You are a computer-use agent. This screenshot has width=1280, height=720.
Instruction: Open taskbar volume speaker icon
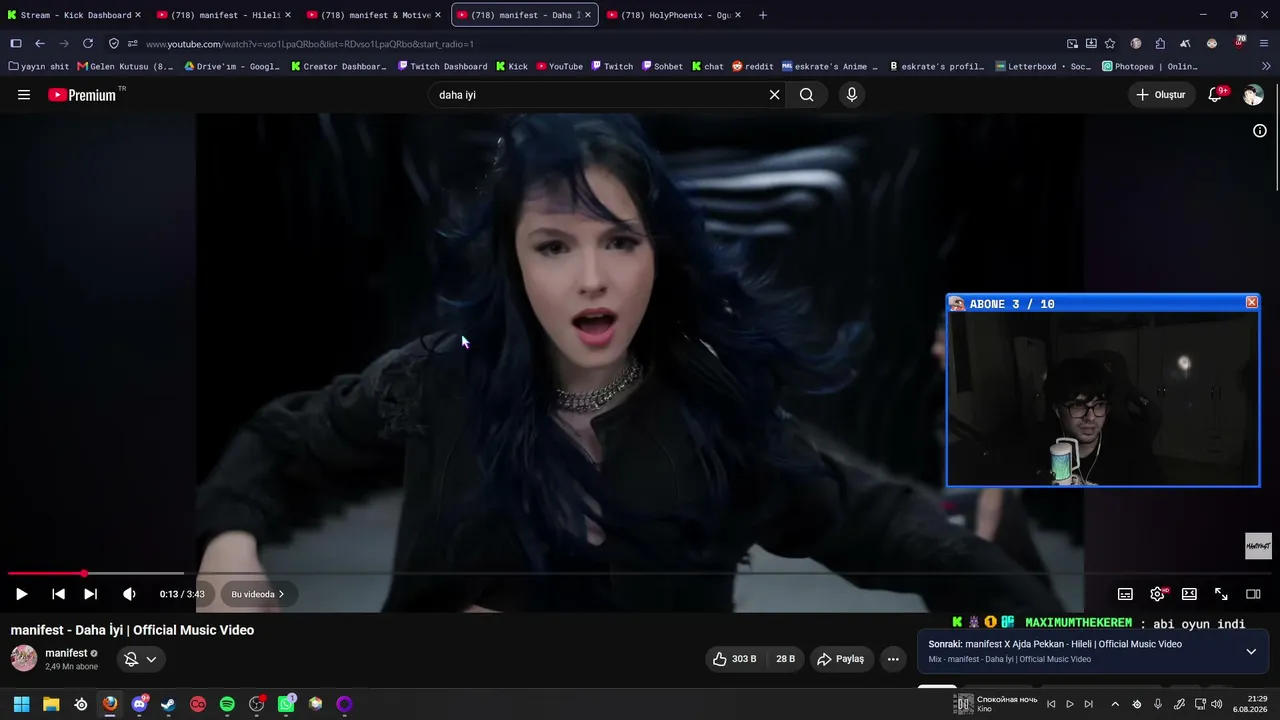[x=1217, y=704]
